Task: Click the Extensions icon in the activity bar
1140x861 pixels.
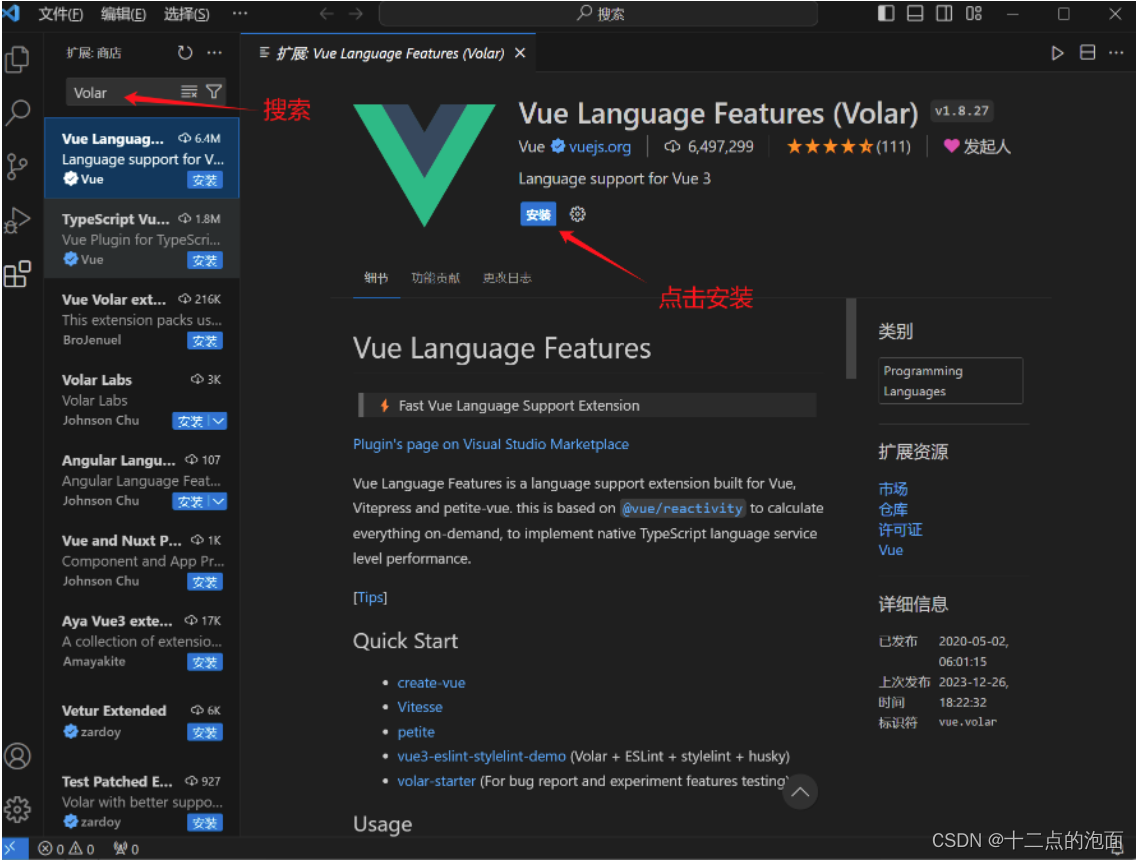Action: point(18,274)
